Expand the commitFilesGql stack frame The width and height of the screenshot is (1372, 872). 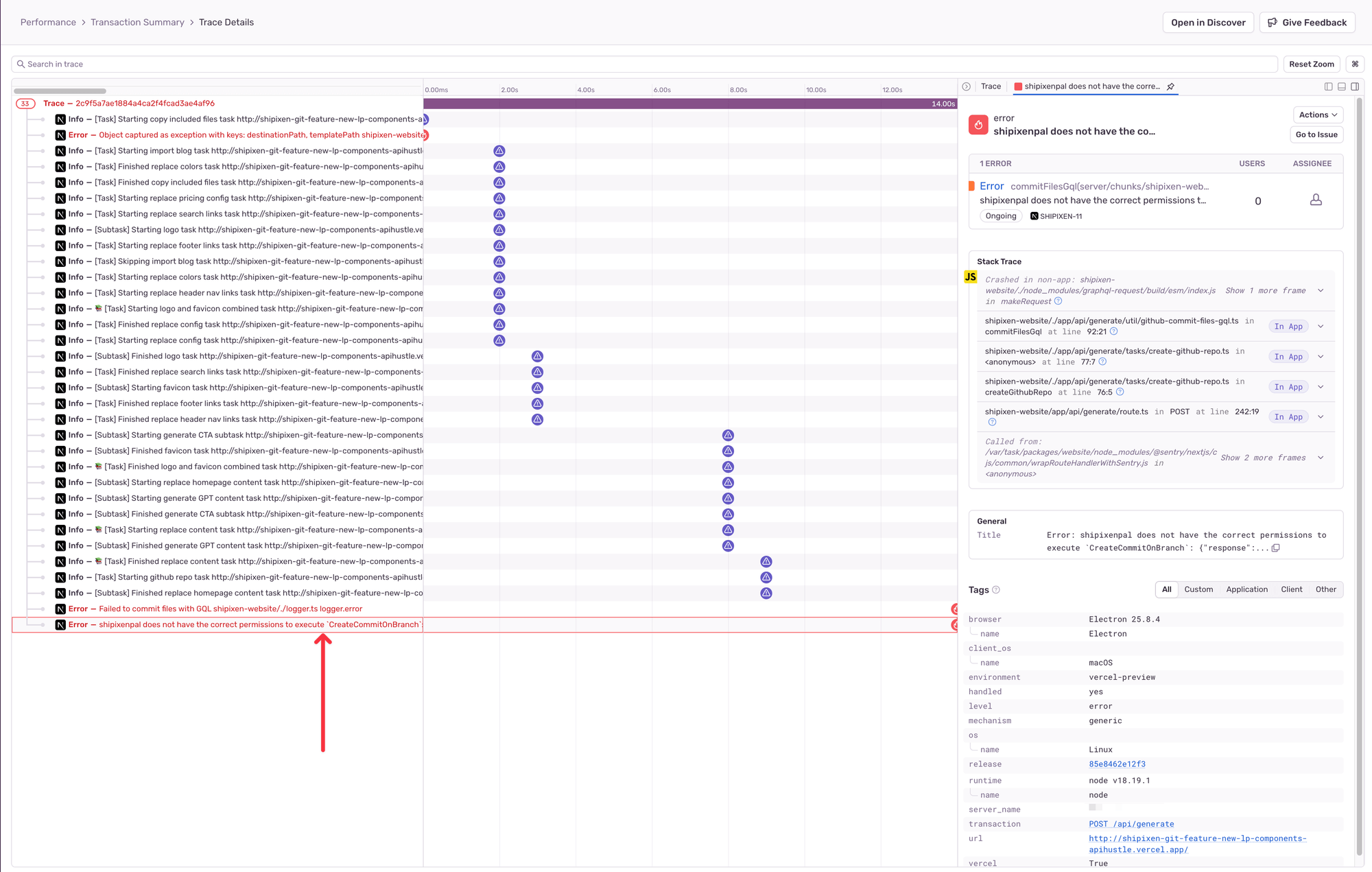point(1321,327)
